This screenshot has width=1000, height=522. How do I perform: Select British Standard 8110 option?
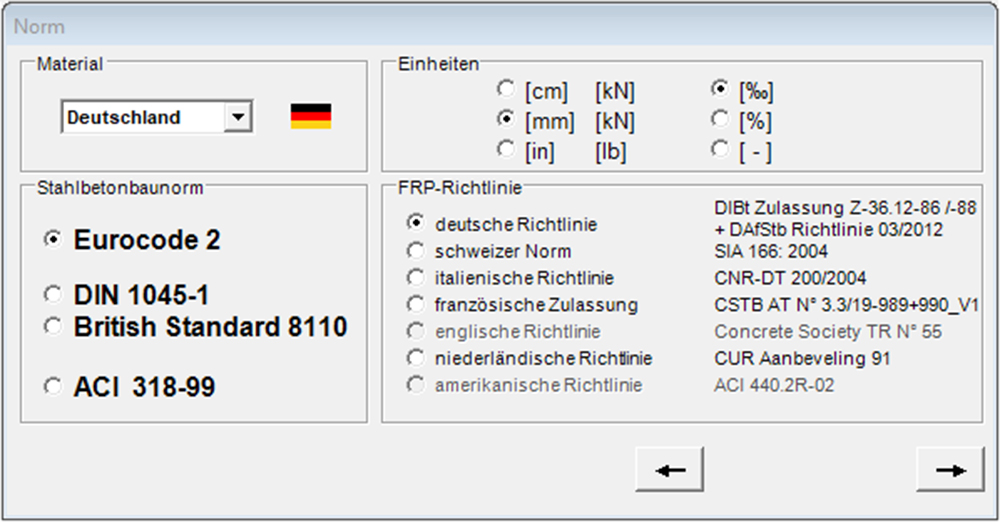point(53,327)
